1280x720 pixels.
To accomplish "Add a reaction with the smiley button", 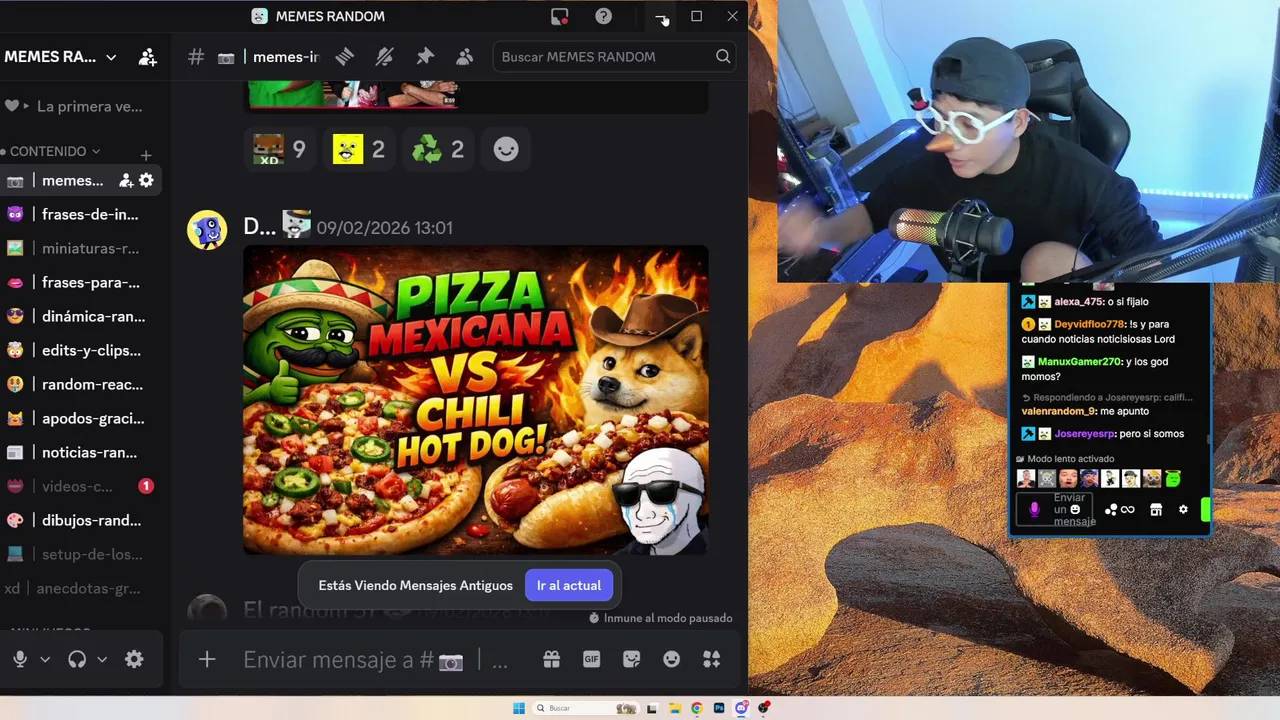I will [x=506, y=149].
